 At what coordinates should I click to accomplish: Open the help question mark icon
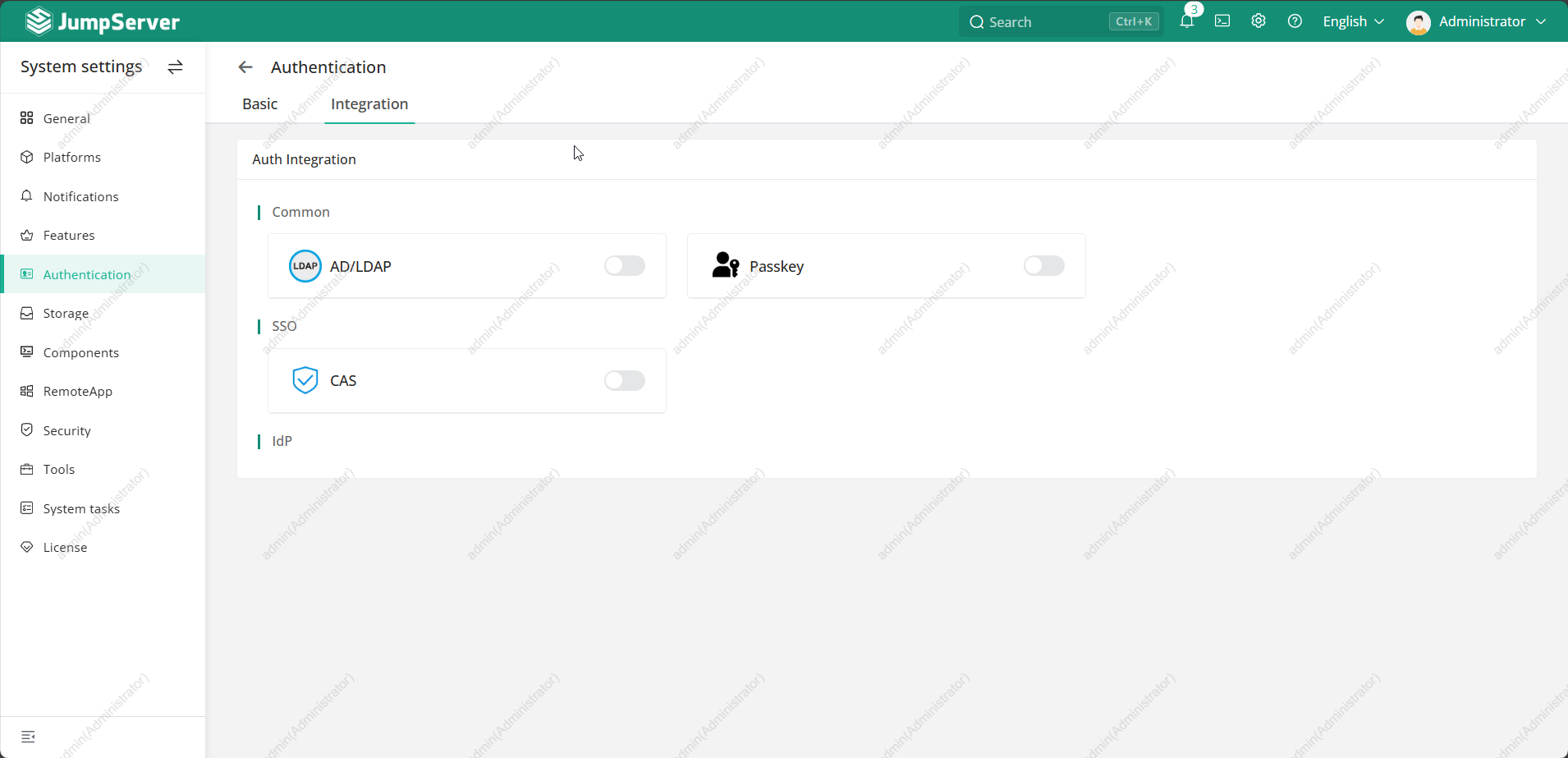[1295, 21]
